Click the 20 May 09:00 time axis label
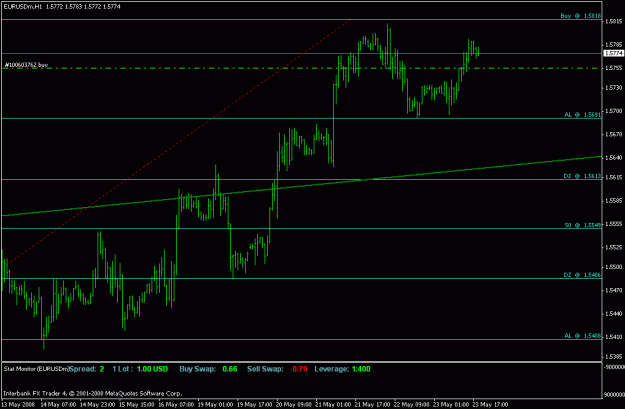This screenshot has height=409, width=625. (x=294, y=405)
